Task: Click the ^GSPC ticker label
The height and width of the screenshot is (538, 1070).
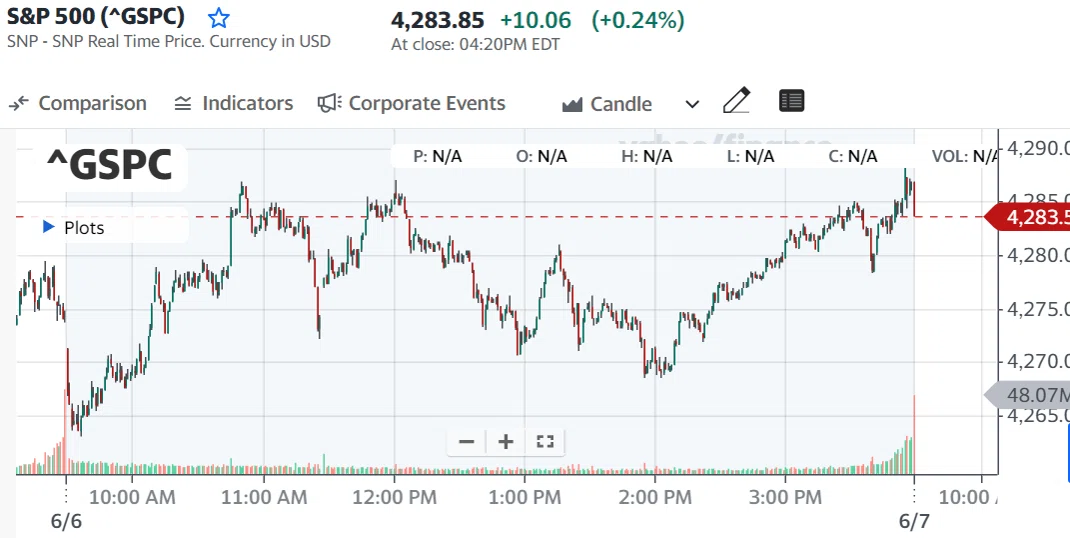Action: click(x=109, y=165)
